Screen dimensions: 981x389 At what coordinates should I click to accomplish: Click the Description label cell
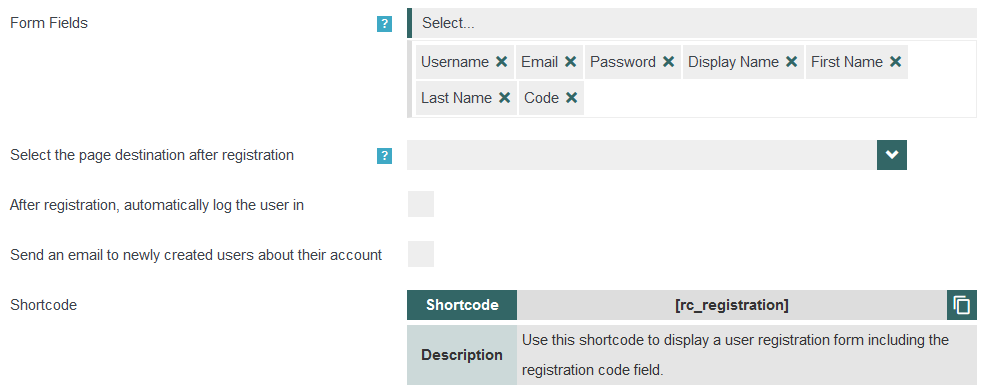[x=462, y=355]
